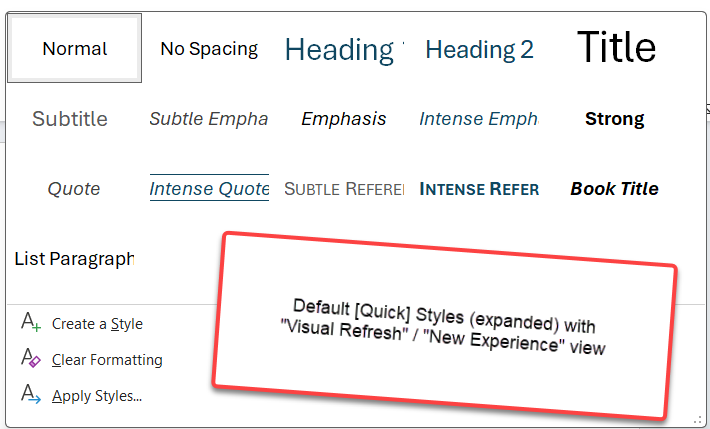Select the Heading 2 style
This screenshot has width=710, height=429.
479,48
